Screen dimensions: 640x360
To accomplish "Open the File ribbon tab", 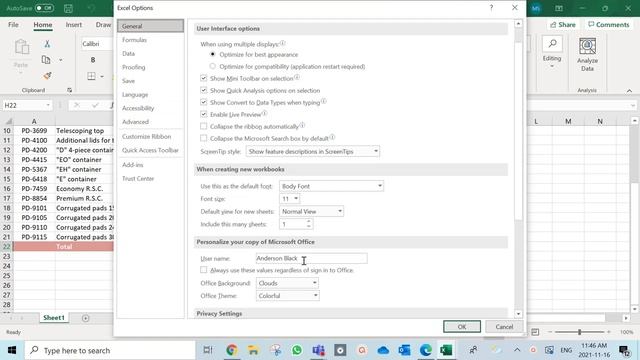I will tap(13, 24).
